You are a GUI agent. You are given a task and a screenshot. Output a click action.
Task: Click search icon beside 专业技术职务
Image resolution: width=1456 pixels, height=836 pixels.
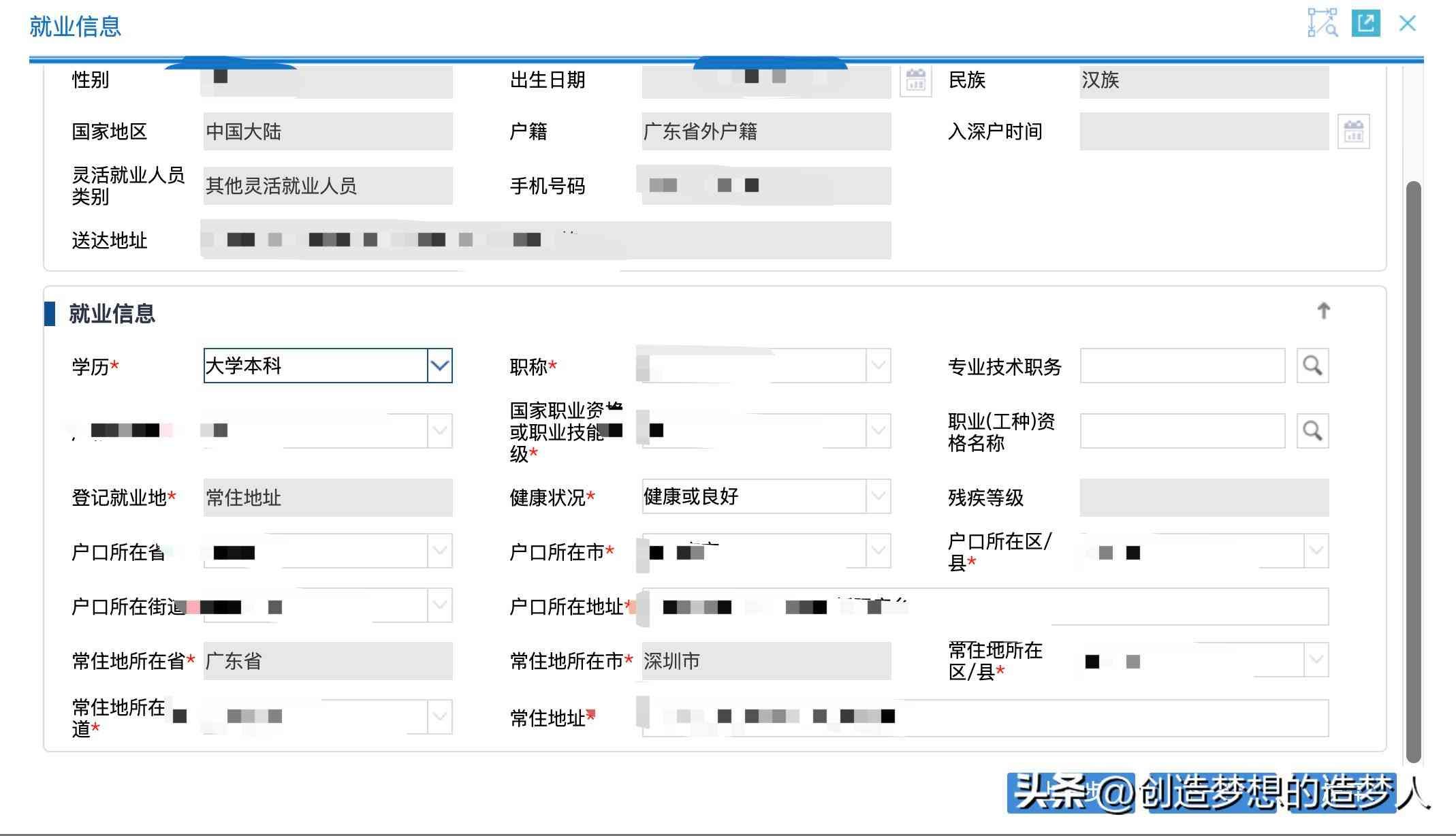[x=1312, y=366]
